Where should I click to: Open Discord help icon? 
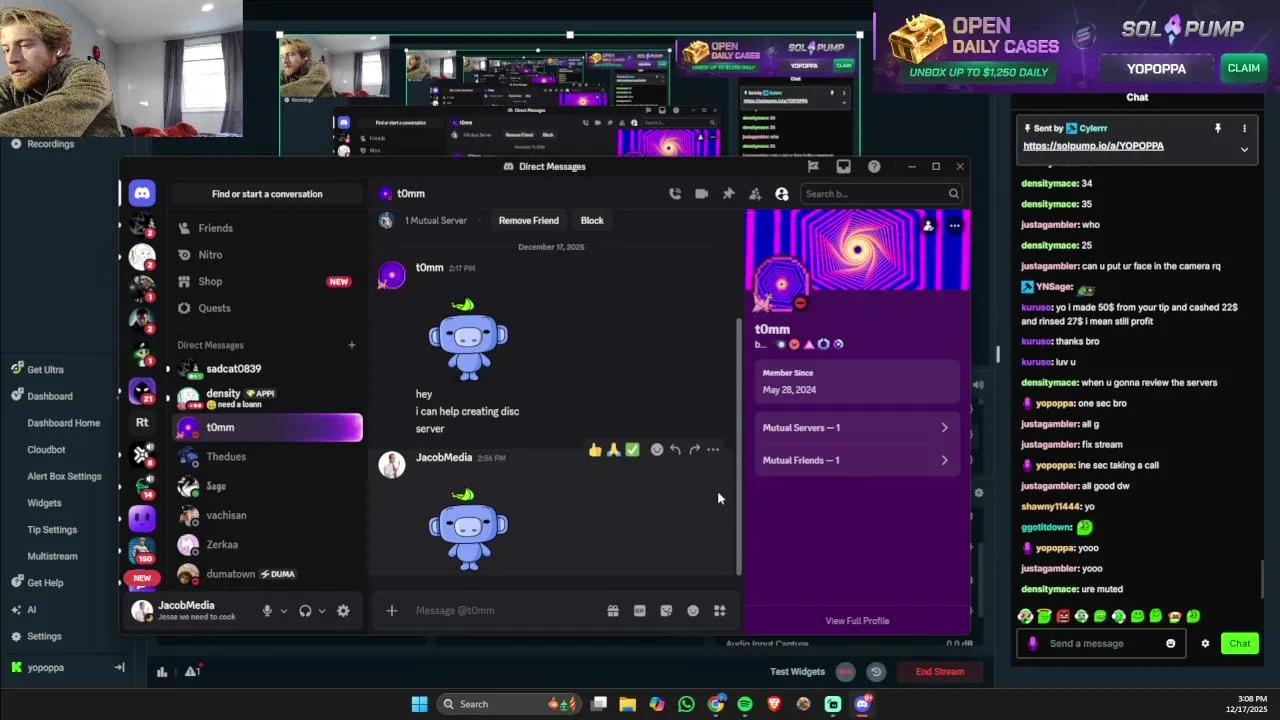tap(874, 167)
